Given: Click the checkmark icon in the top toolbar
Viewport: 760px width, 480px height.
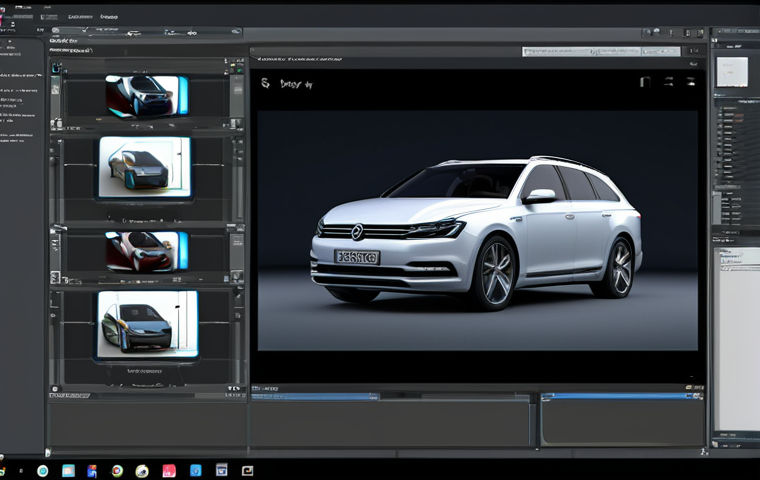Looking at the screenshot, I should click(x=85, y=30).
